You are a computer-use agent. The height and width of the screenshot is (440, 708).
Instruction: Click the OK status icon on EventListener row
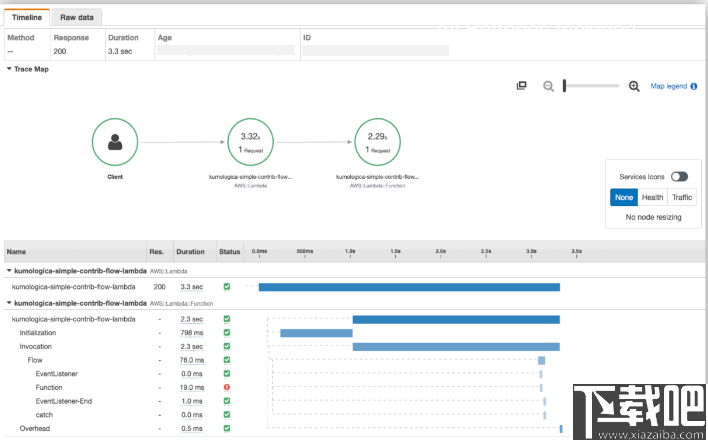tap(227, 374)
